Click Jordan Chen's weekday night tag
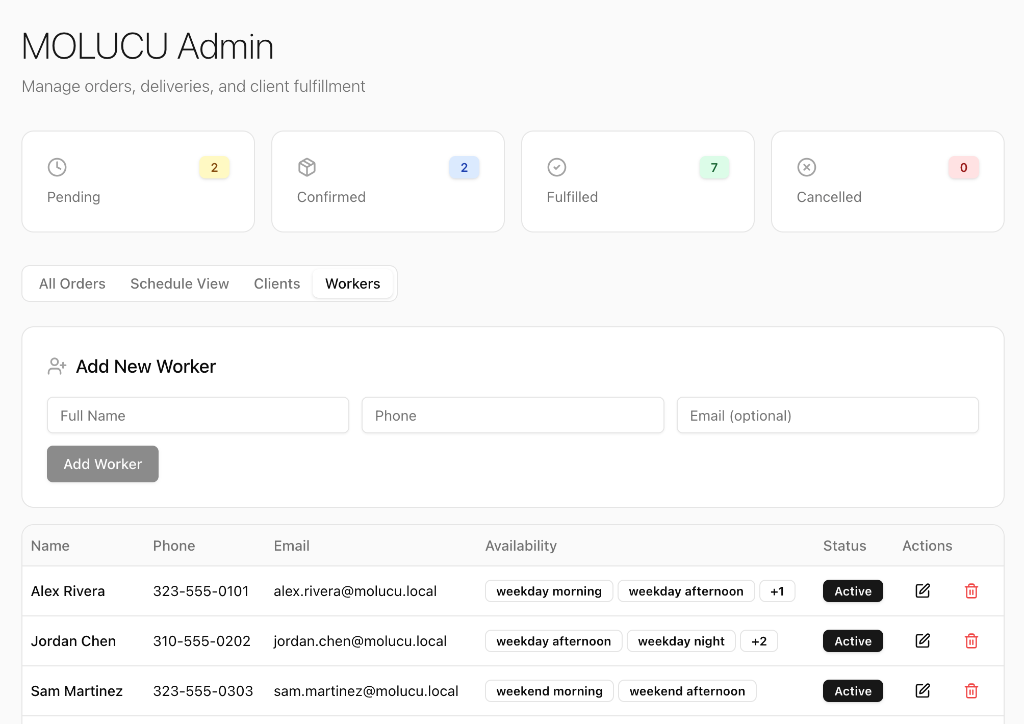Image resolution: width=1024 pixels, height=724 pixels. 681,641
